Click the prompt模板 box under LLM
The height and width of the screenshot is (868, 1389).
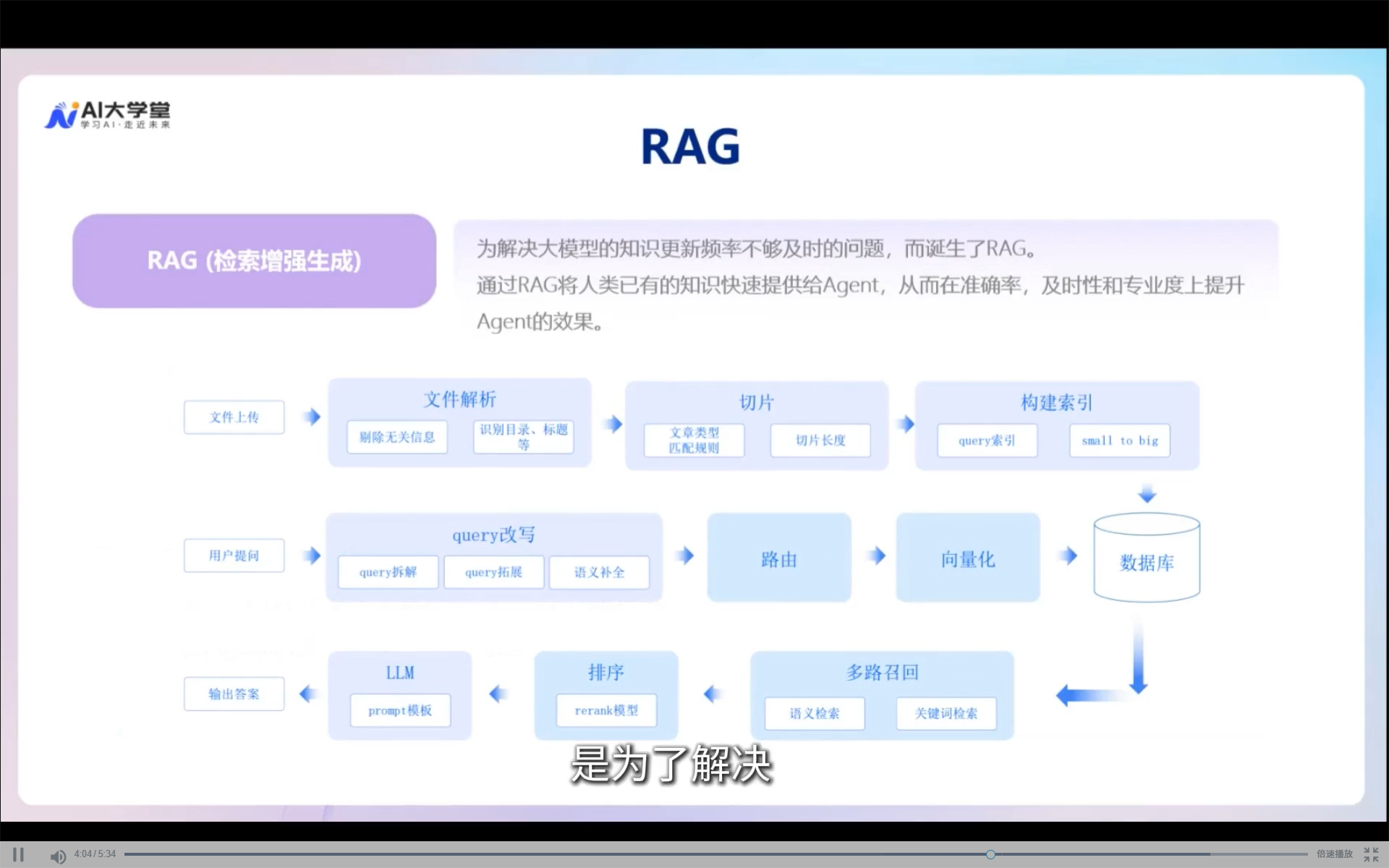(x=400, y=710)
